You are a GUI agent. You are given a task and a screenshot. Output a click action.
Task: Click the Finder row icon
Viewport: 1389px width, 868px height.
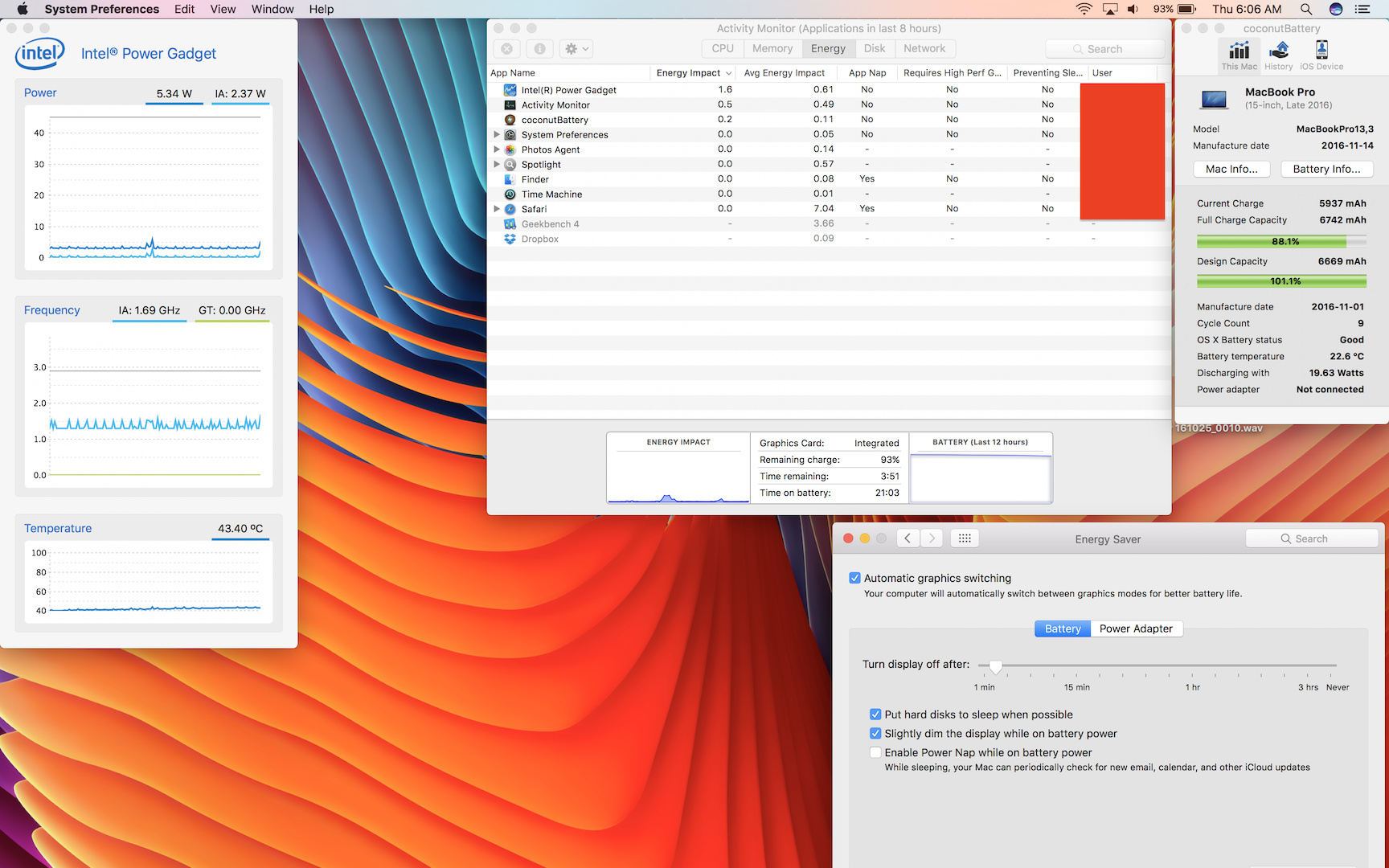coord(510,179)
